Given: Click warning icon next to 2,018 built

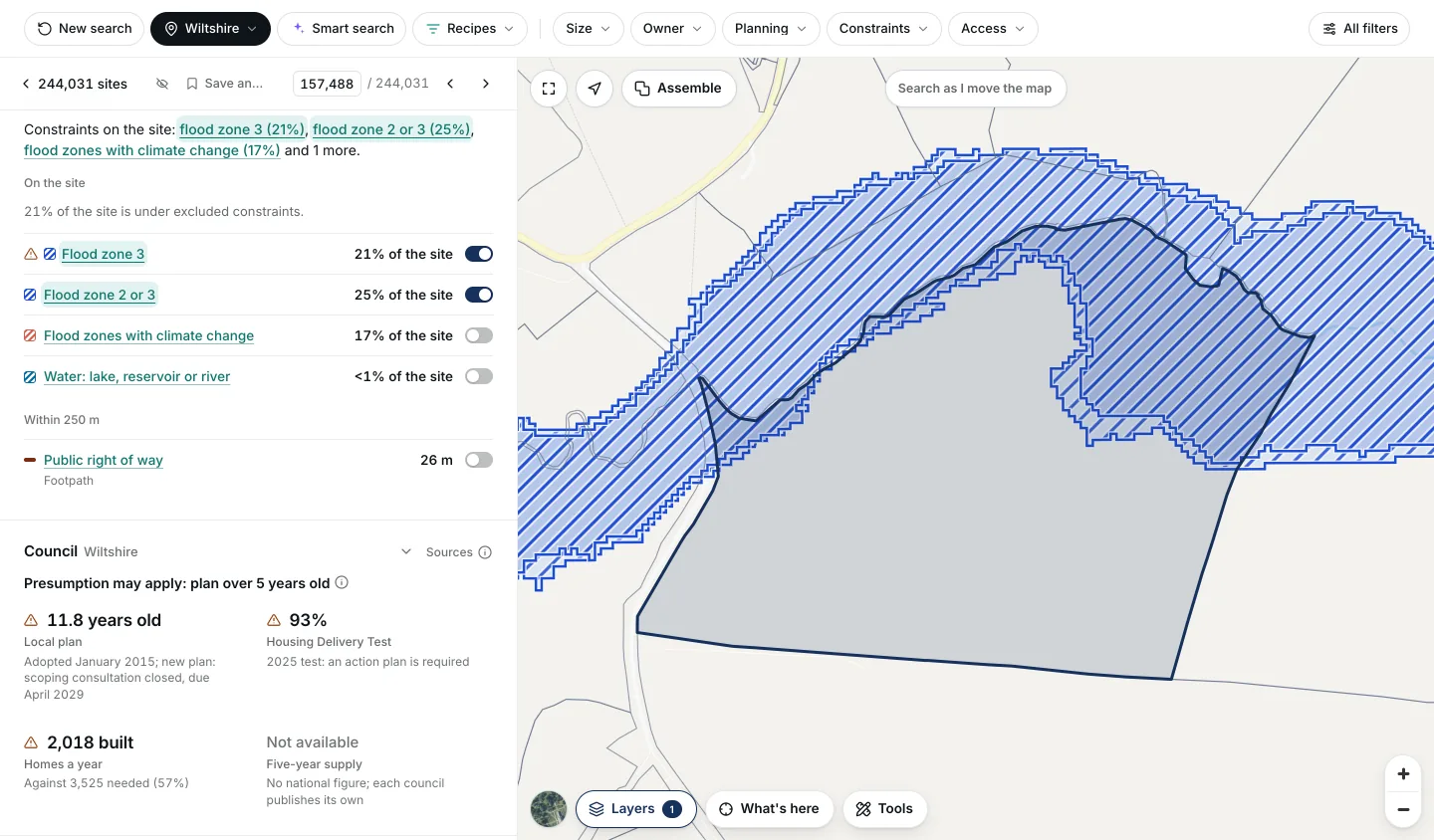Looking at the screenshot, I should [x=31, y=742].
